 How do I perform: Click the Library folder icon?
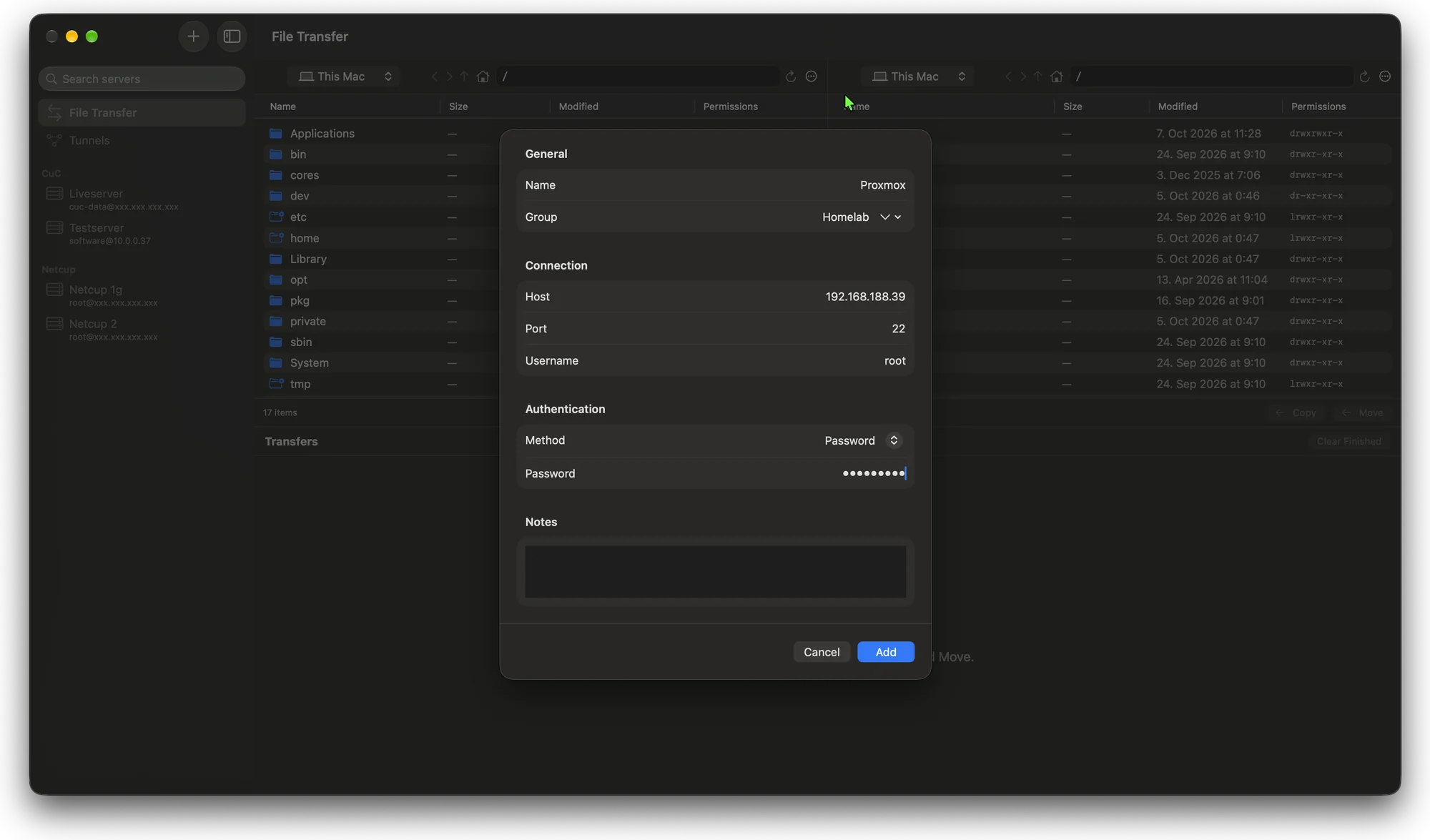[x=276, y=259]
